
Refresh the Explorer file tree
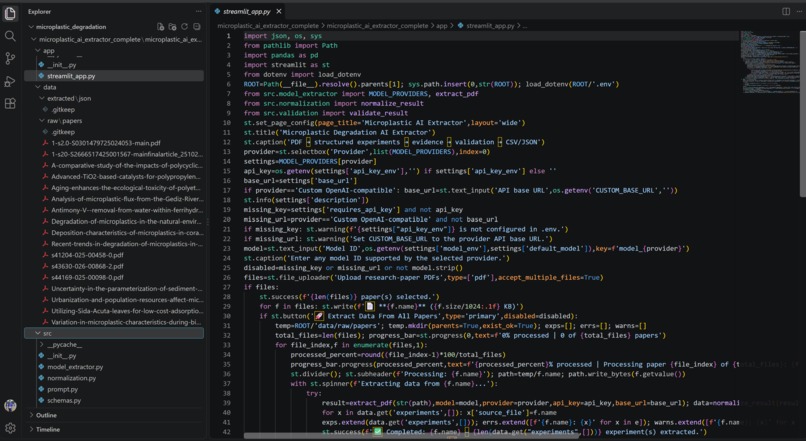[x=184, y=27]
